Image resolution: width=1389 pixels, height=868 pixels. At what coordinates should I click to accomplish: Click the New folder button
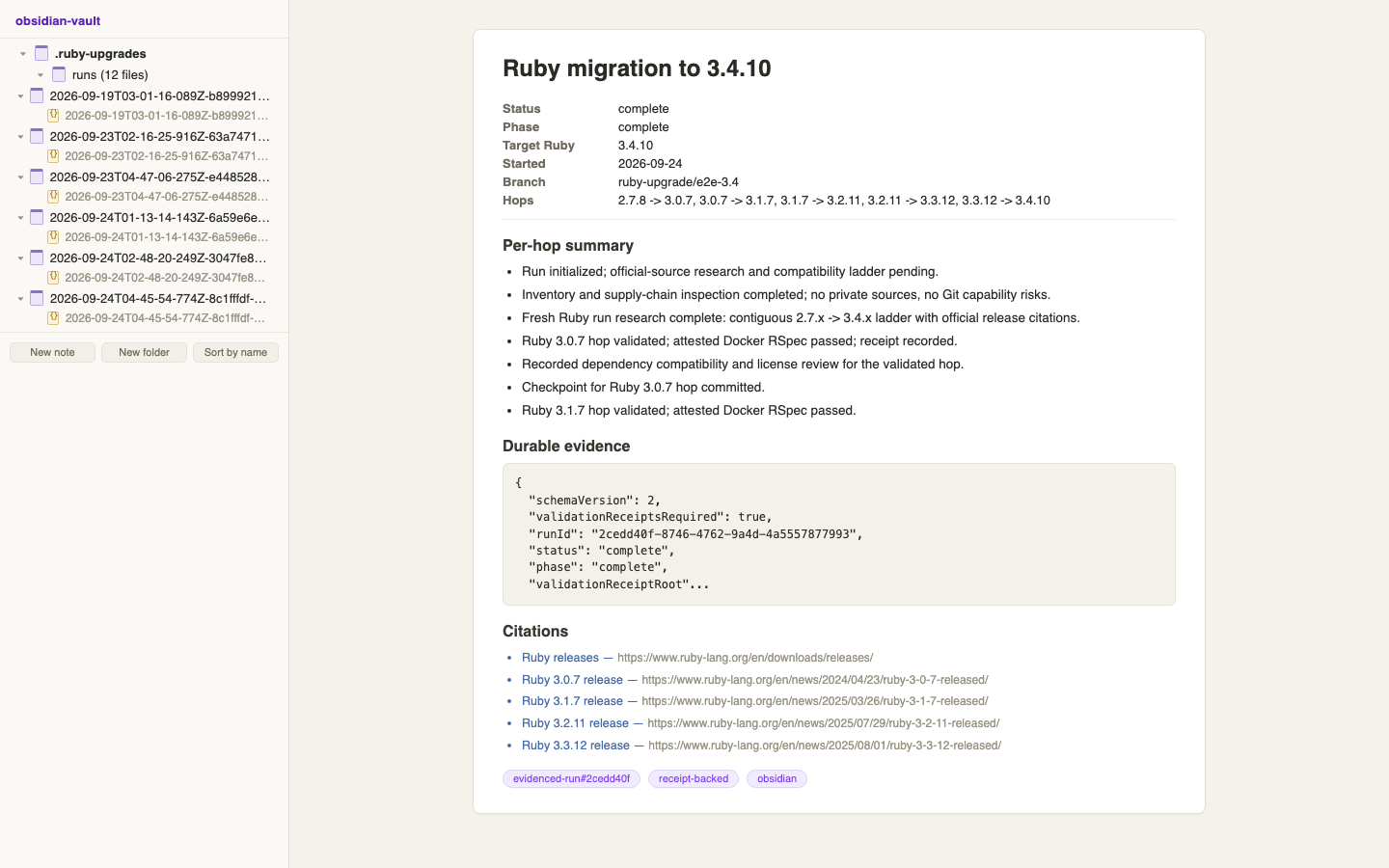(144, 352)
